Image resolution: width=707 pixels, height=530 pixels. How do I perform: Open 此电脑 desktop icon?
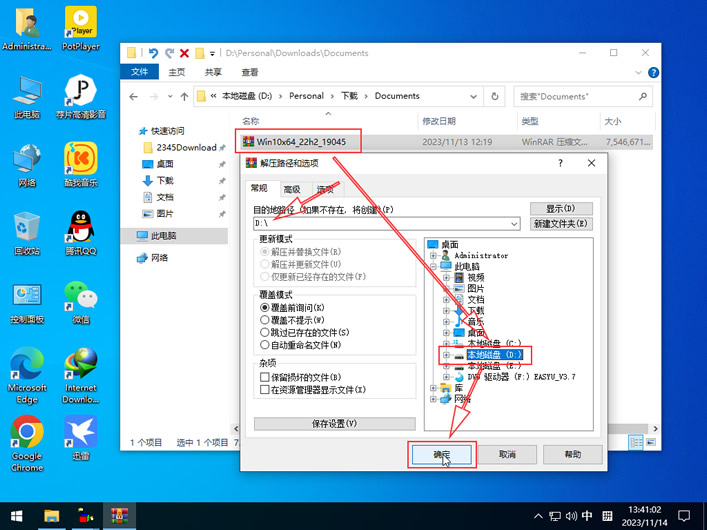[x=27, y=97]
